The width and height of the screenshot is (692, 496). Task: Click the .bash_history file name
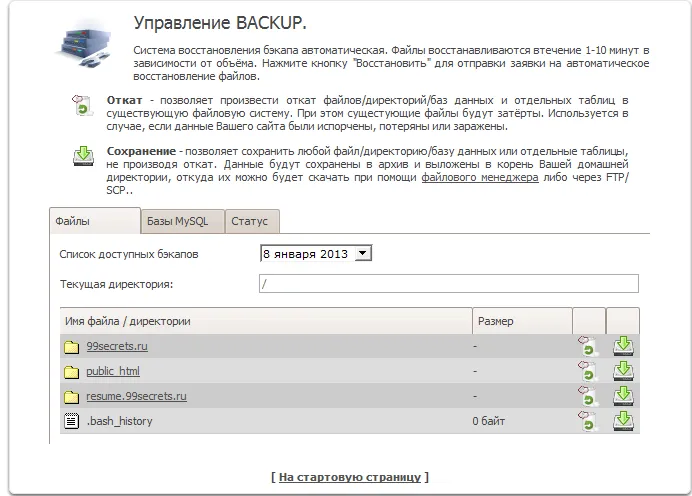click(x=120, y=421)
